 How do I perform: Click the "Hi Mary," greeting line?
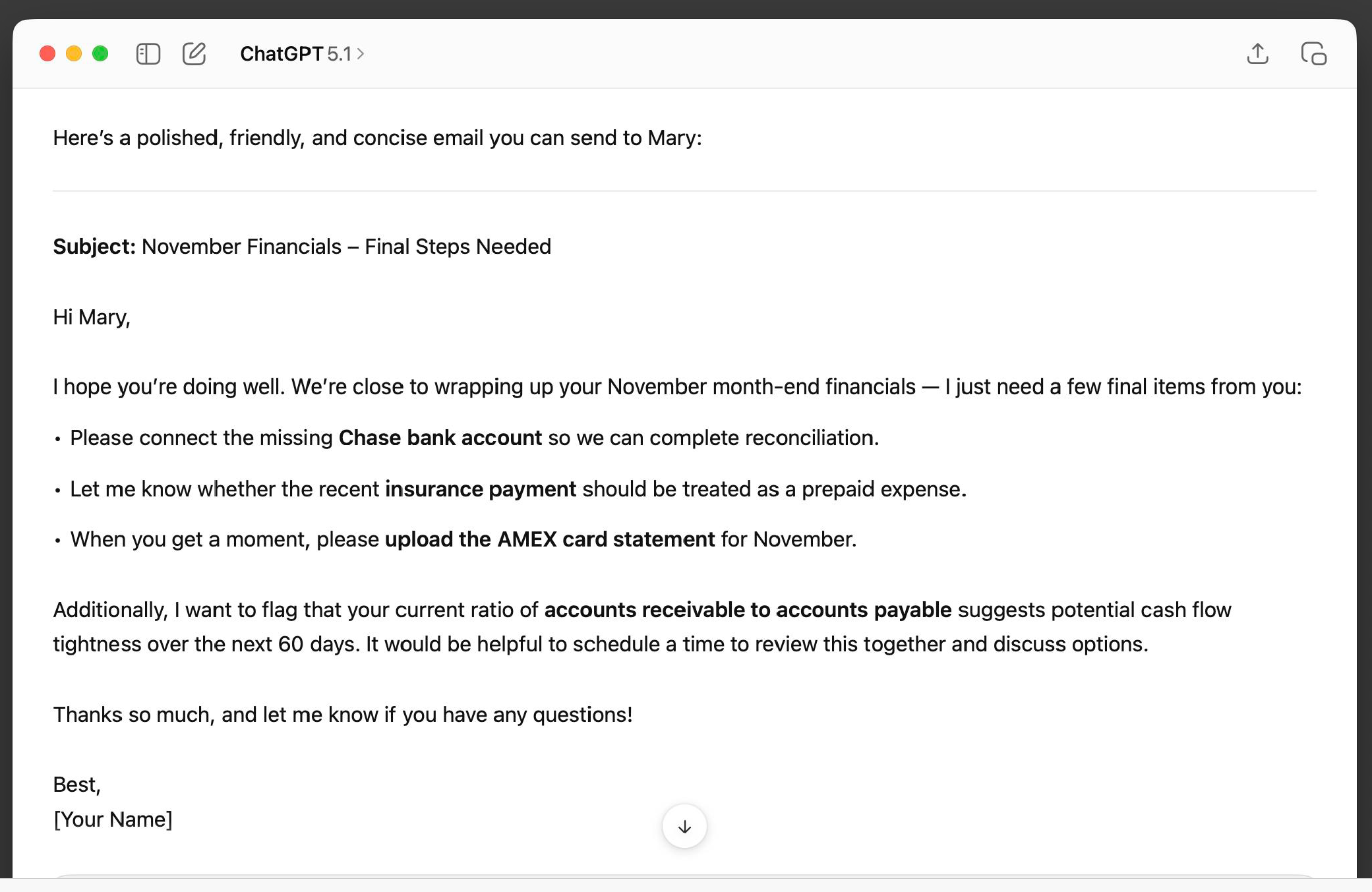pyautogui.click(x=92, y=317)
